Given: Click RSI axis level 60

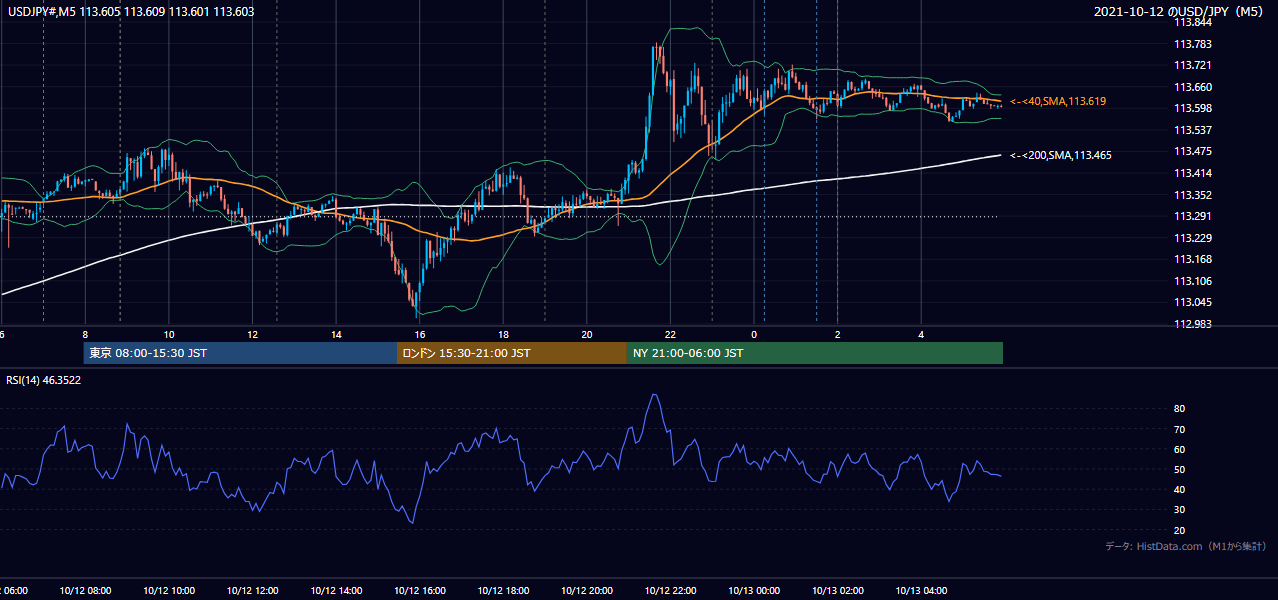Looking at the screenshot, I should point(1180,449).
